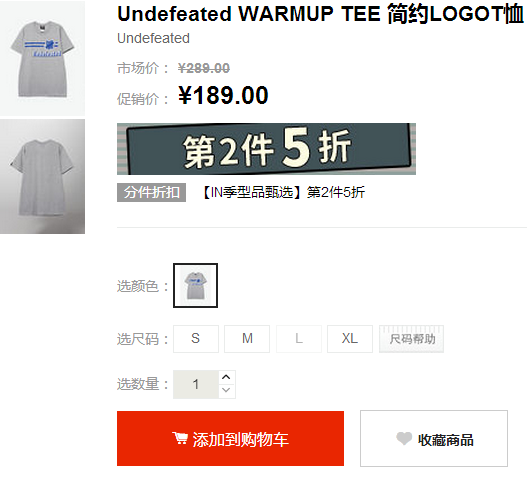527x480 pixels.
Task: Select size M
Action: (247, 338)
